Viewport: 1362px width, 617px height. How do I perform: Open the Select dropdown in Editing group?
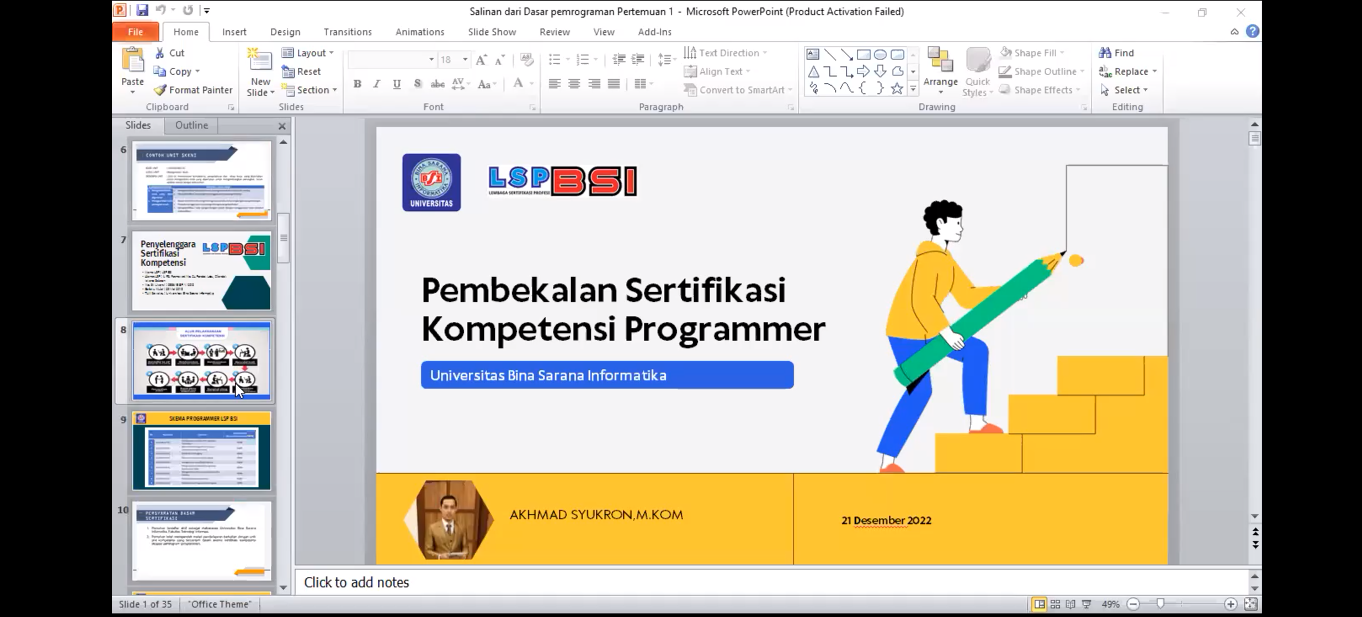(x=1124, y=90)
